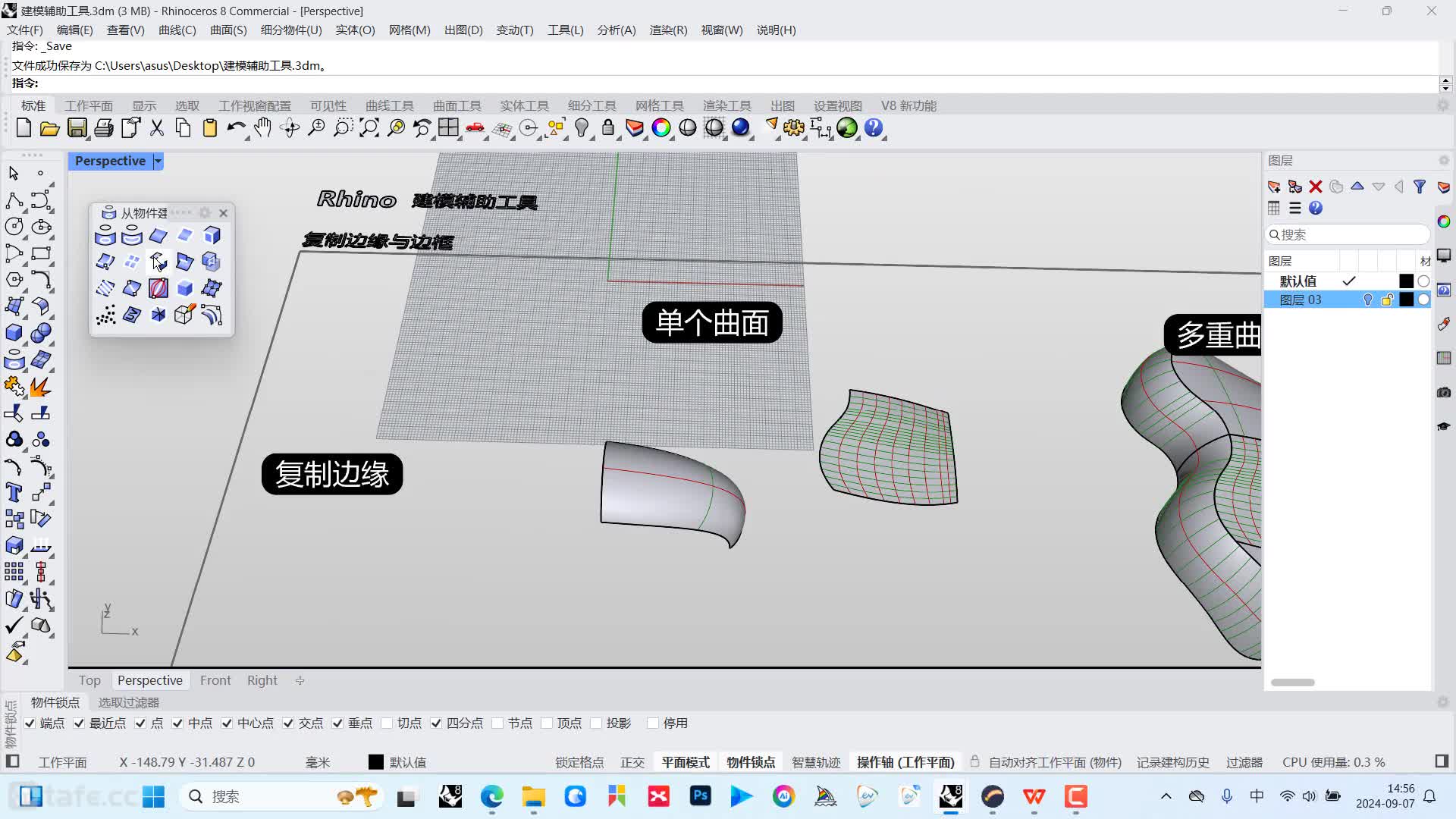The image size is (1456, 819).
Task: Click 平面模式 button in status bar
Action: coord(686,762)
